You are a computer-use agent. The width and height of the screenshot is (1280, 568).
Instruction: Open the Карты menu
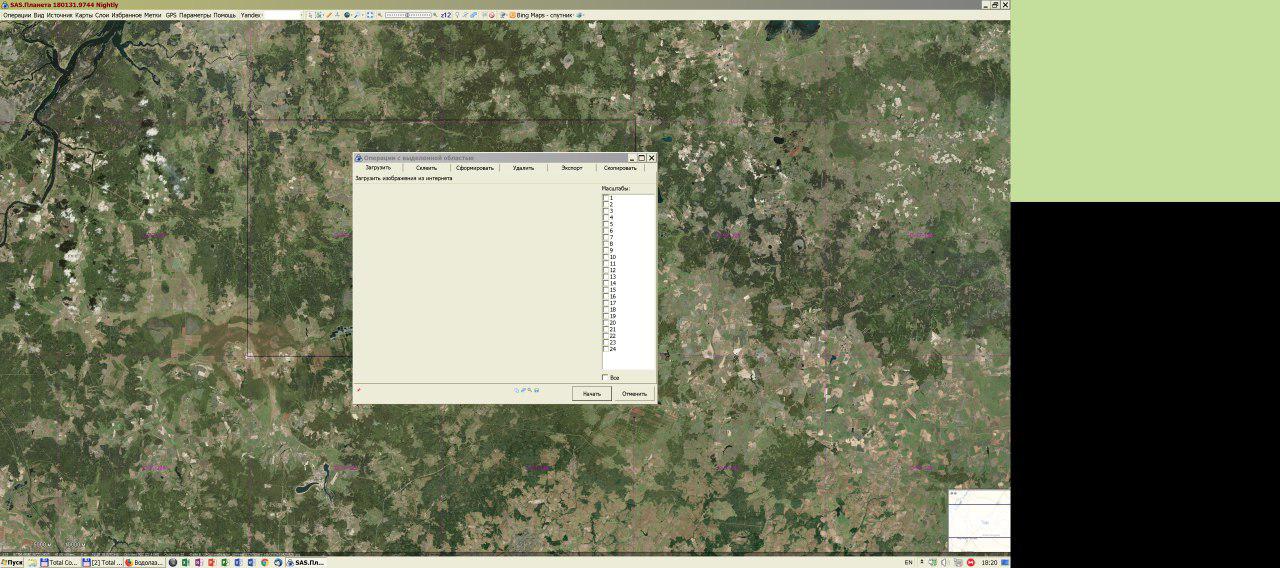click(x=84, y=15)
